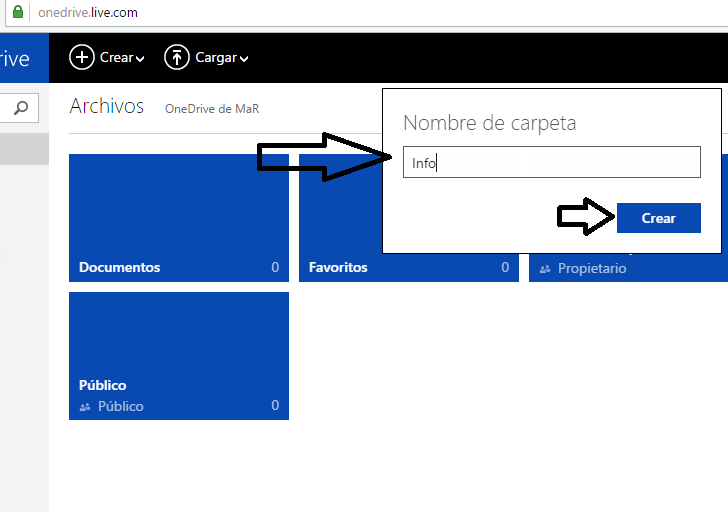Click item count of Favoritos tile

(x=505, y=267)
